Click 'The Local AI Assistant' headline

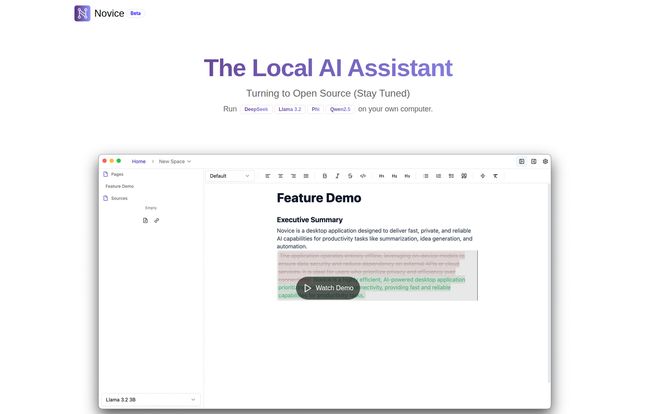pyautogui.click(x=328, y=68)
